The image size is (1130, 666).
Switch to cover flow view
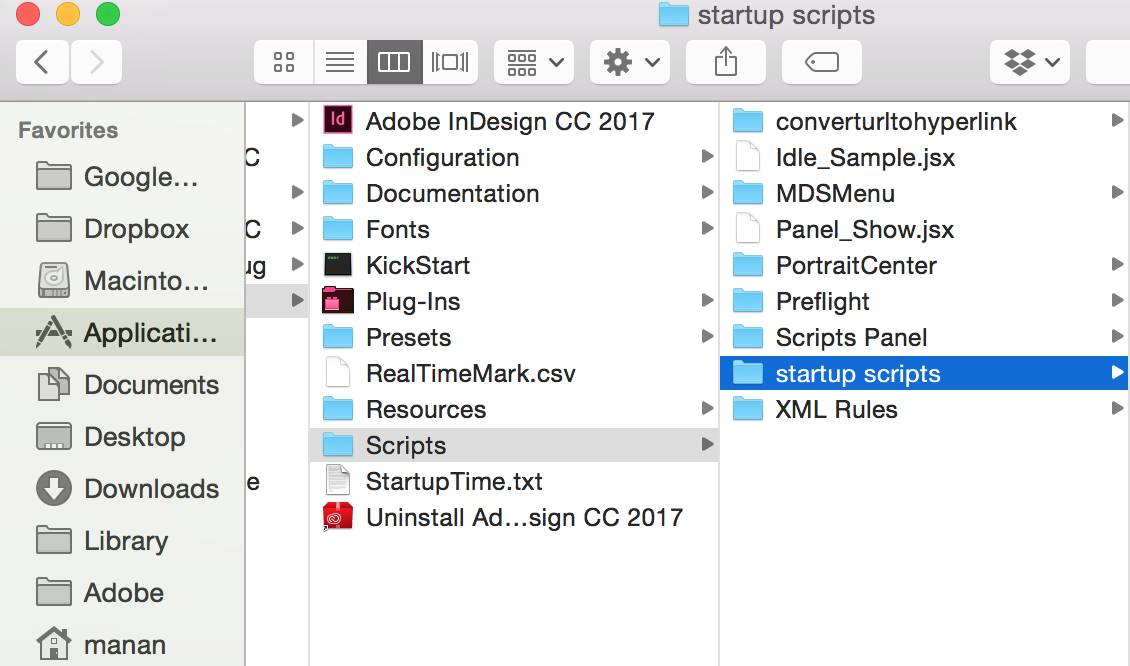[450, 61]
